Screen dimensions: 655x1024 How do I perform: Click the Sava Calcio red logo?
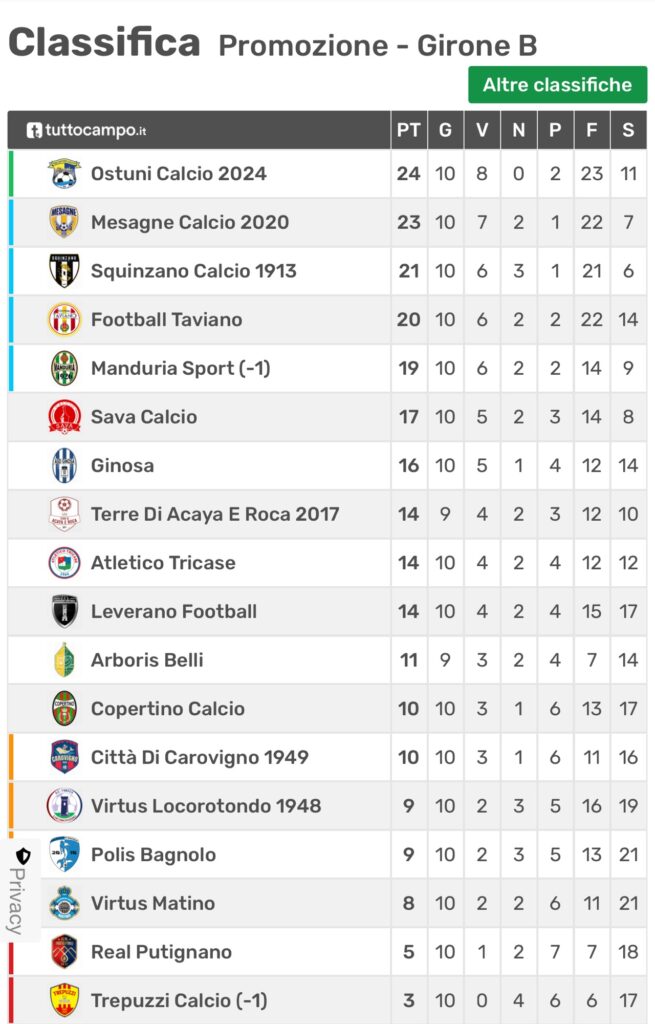click(x=64, y=417)
